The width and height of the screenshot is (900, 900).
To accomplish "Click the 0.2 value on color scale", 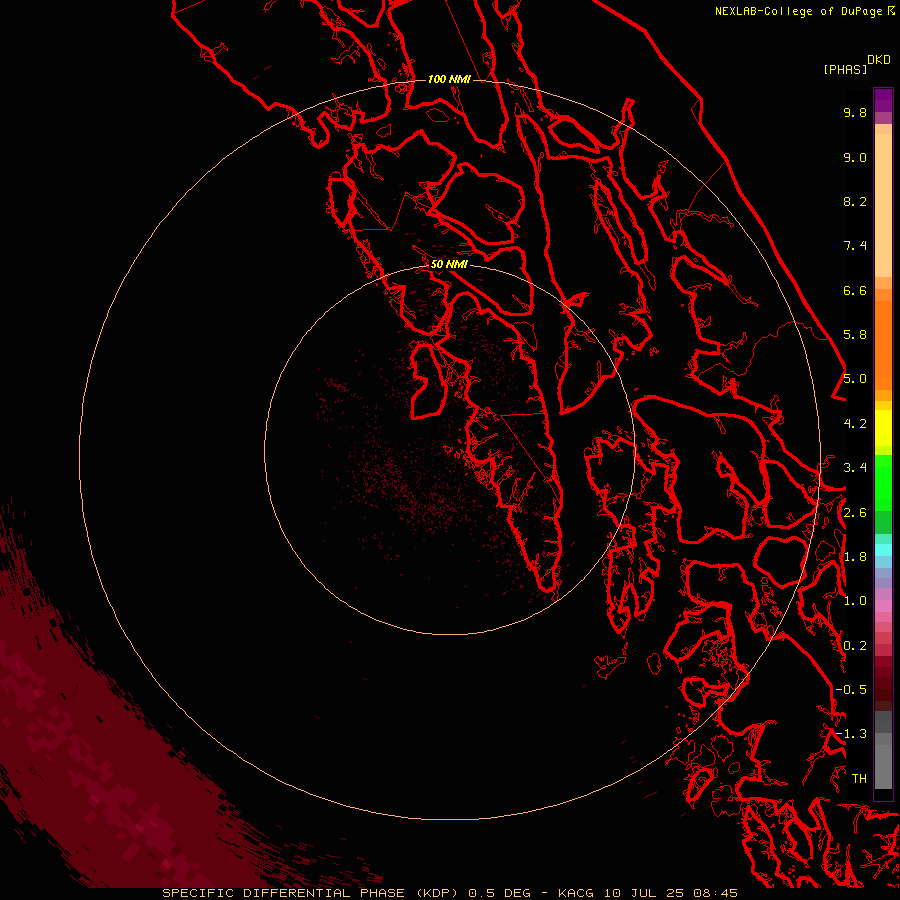I will [855, 646].
